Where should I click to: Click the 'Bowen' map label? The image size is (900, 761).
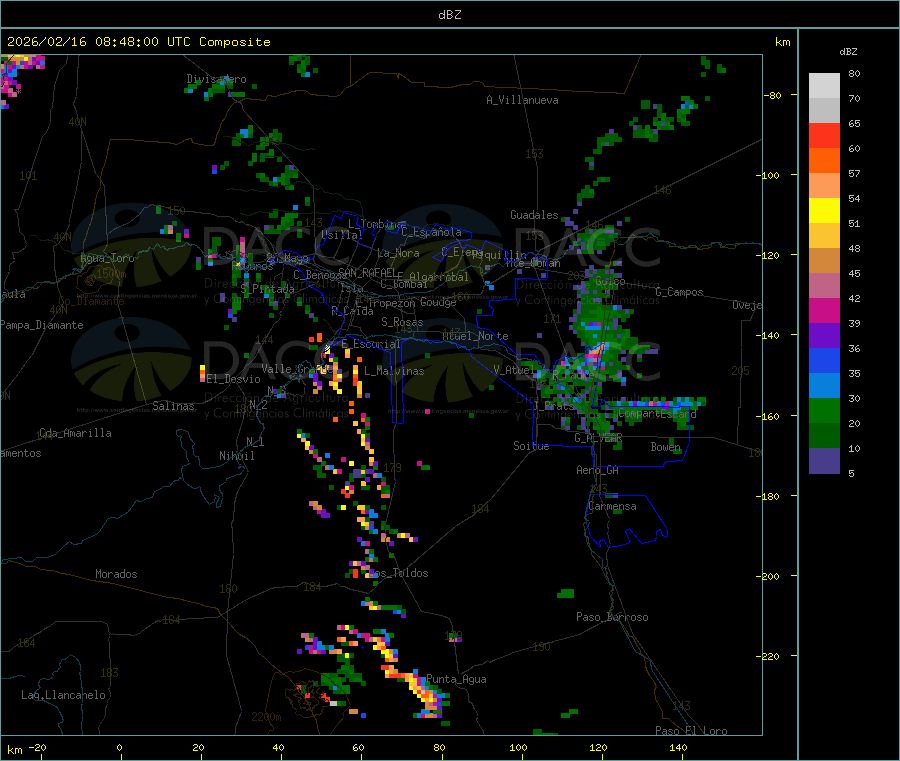pyautogui.click(x=665, y=447)
